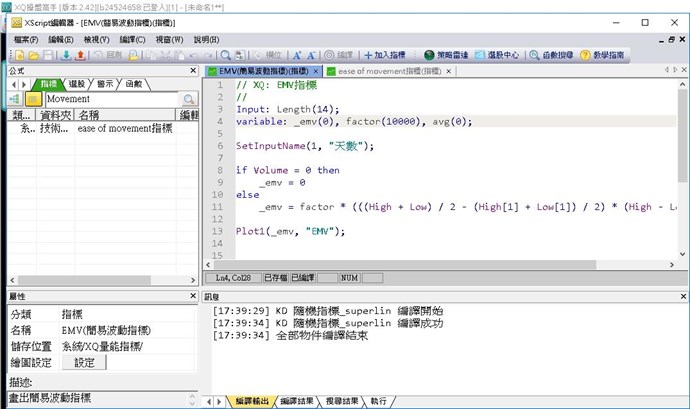Click the tree view icon in formula panel

click(14, 100)
